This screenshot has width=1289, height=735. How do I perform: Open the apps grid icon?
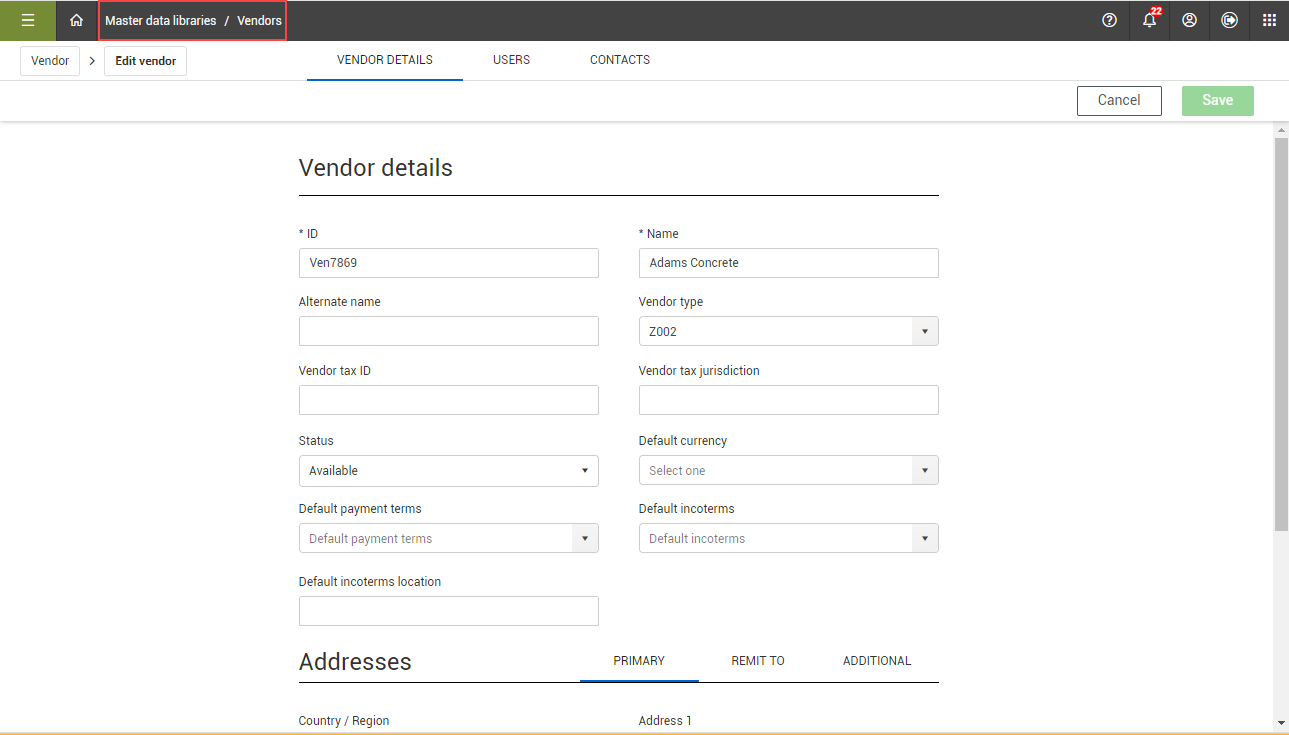1269,20
